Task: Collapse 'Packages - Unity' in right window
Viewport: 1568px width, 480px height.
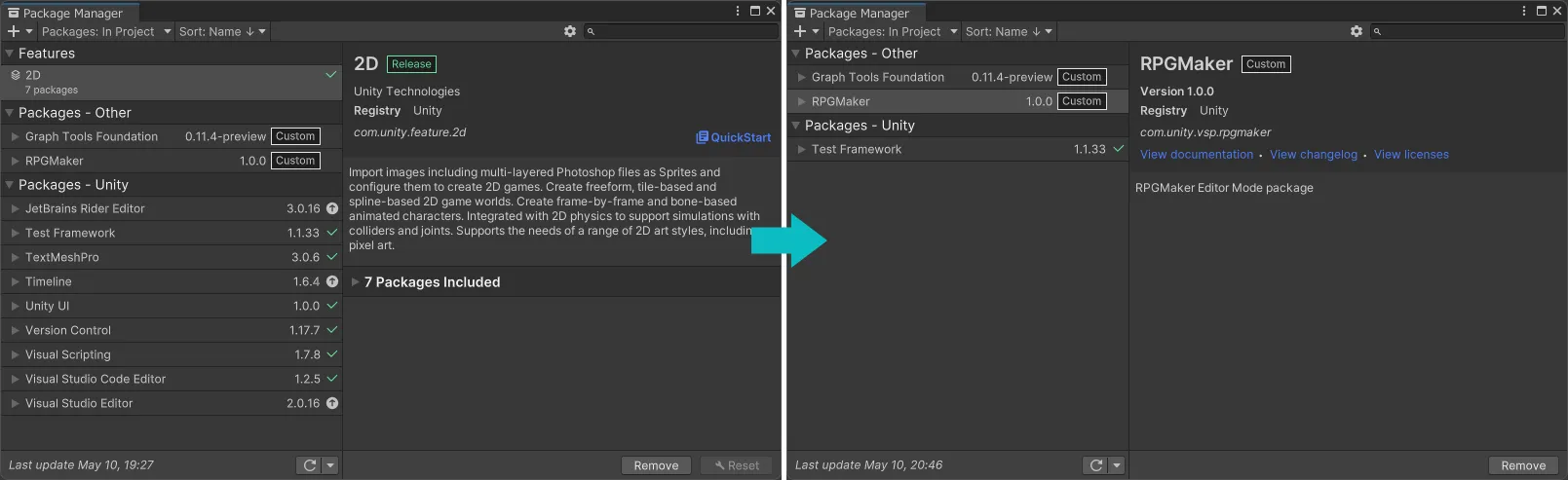Action: [x=796, y=126]
